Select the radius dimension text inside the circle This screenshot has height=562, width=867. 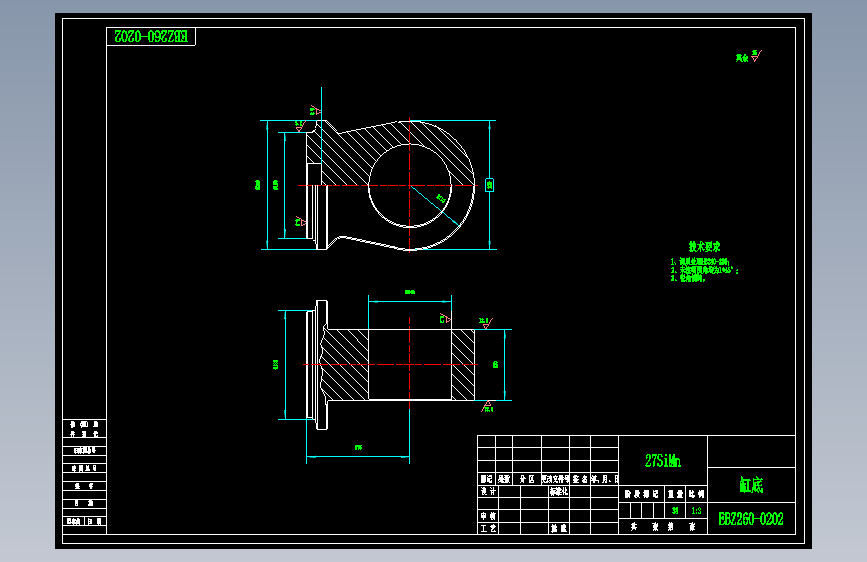[441, 199]
